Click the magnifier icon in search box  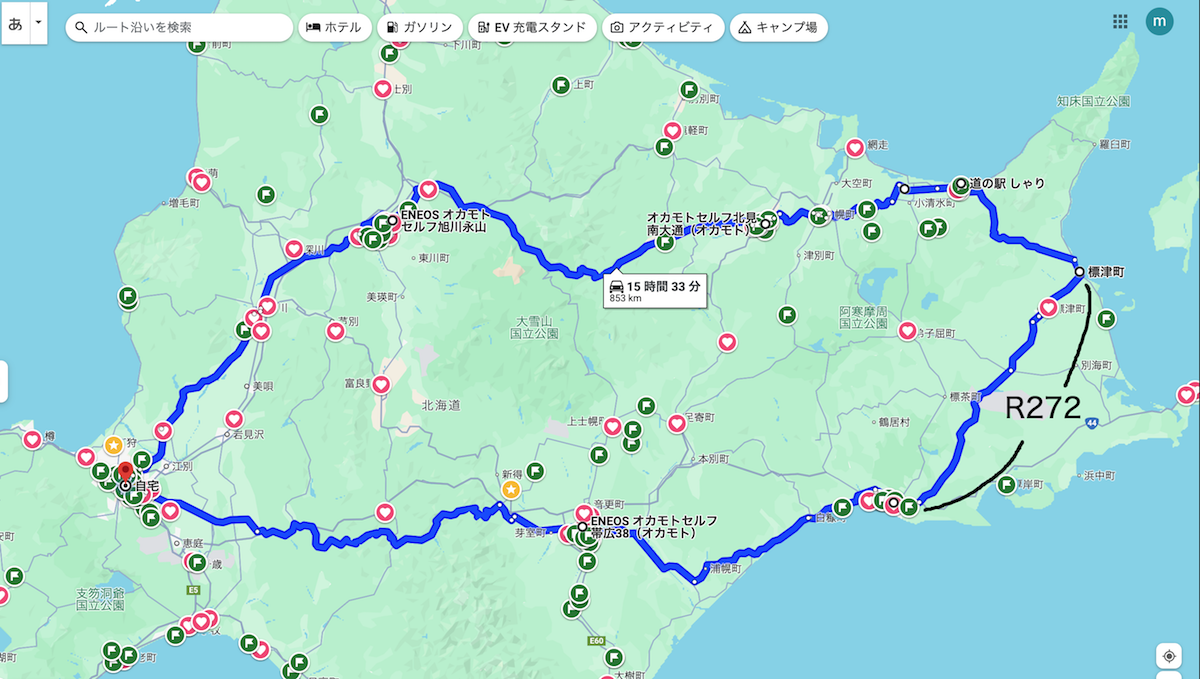pos(81,28)
